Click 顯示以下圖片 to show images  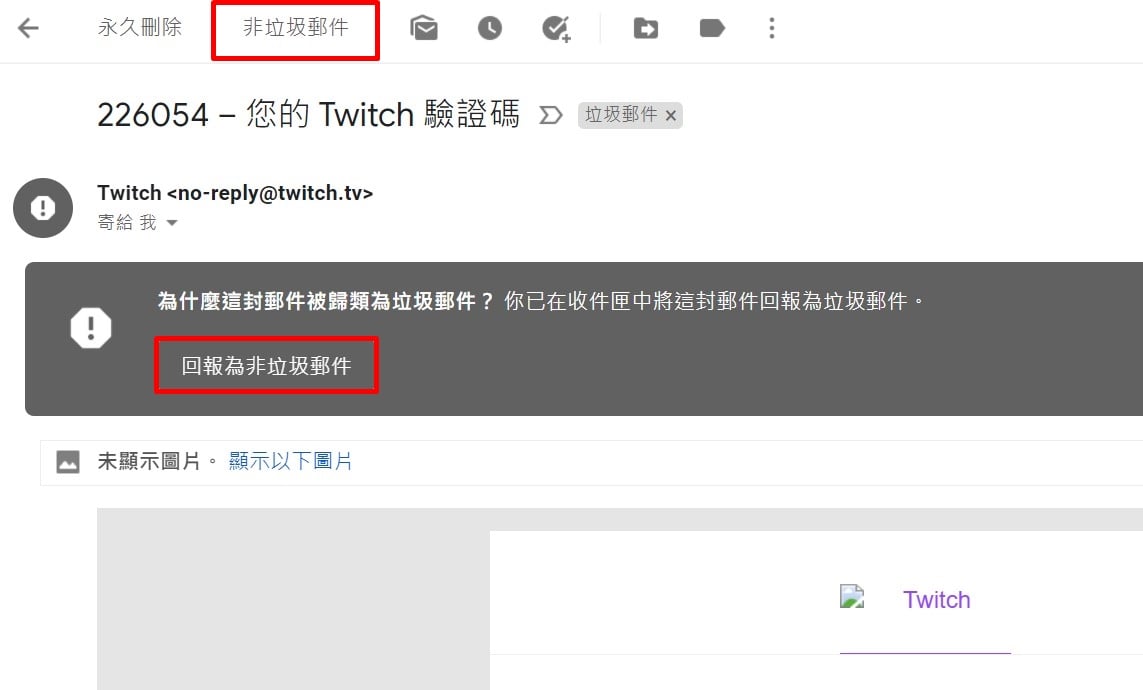coord(290,461)
